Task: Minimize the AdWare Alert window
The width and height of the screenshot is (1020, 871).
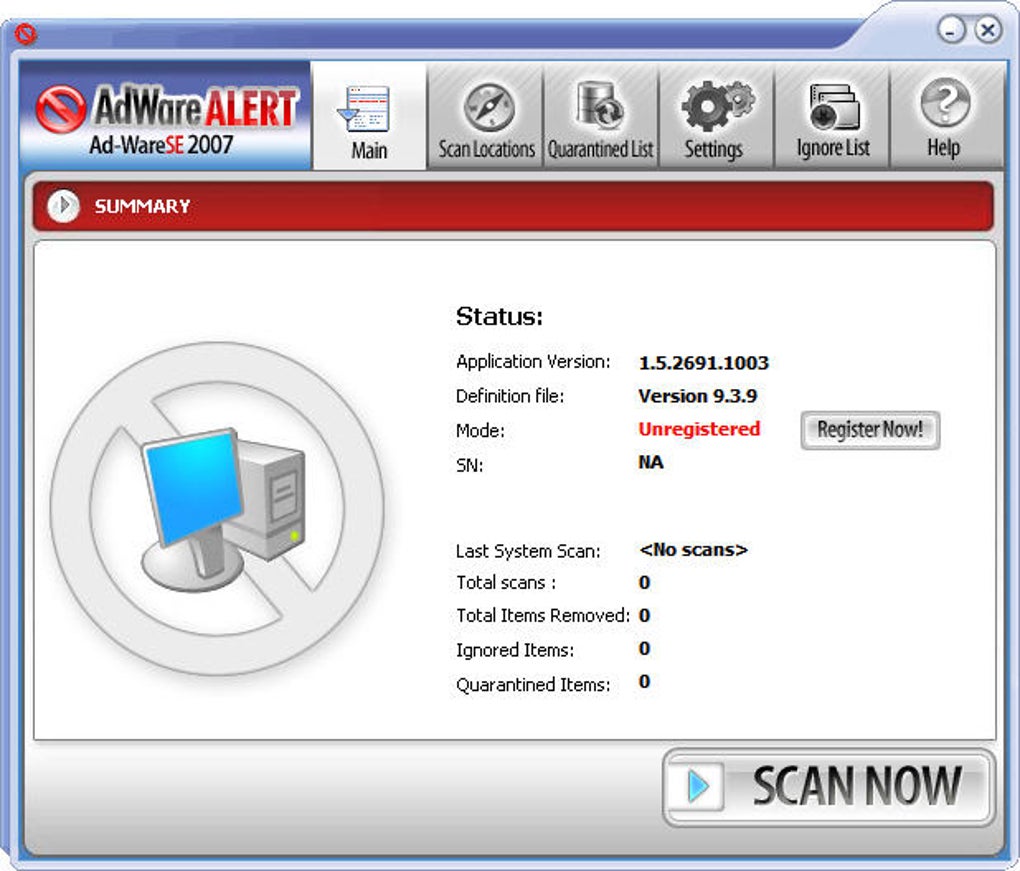Action: 952,30
